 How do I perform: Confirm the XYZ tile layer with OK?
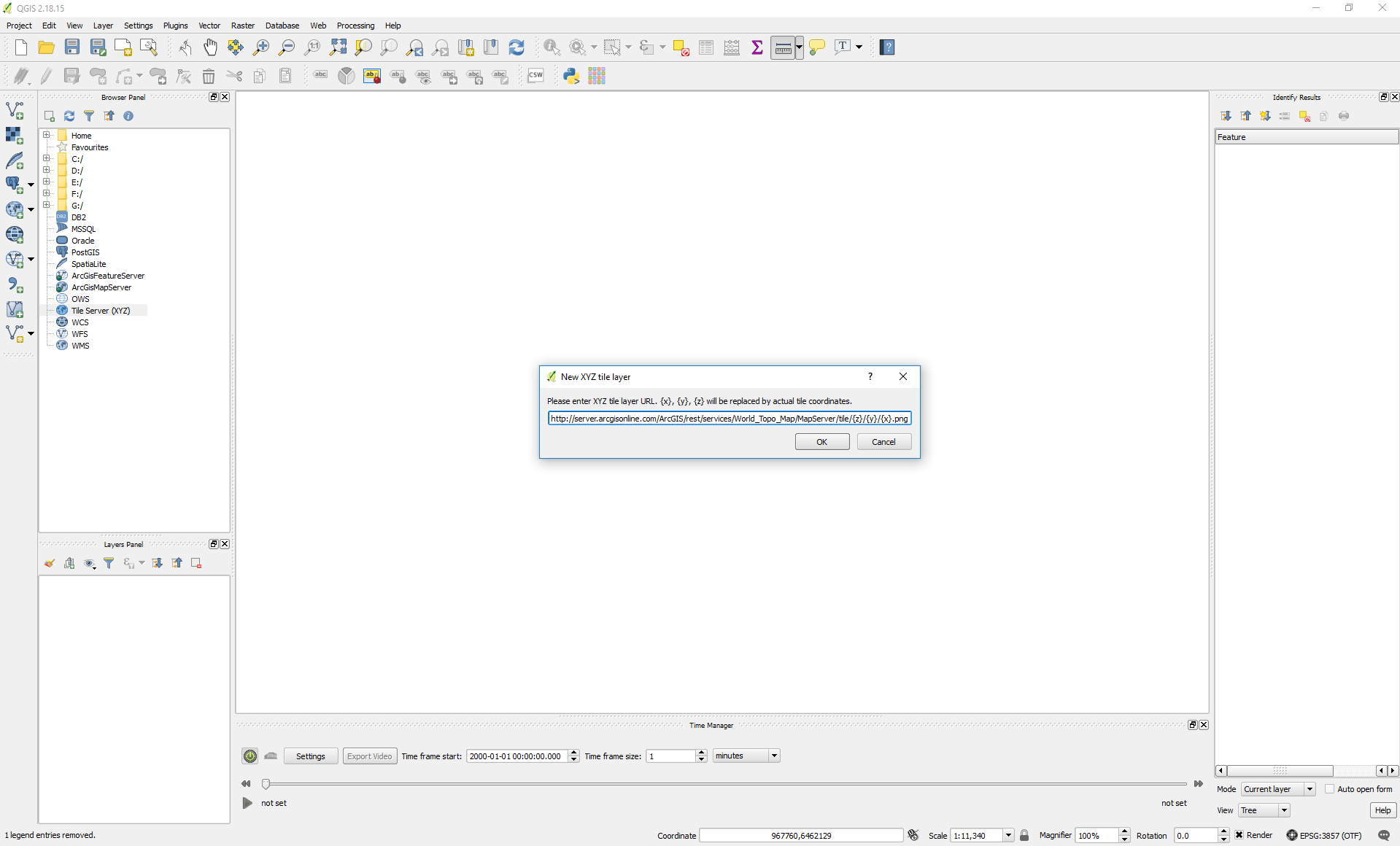(822, 442)
